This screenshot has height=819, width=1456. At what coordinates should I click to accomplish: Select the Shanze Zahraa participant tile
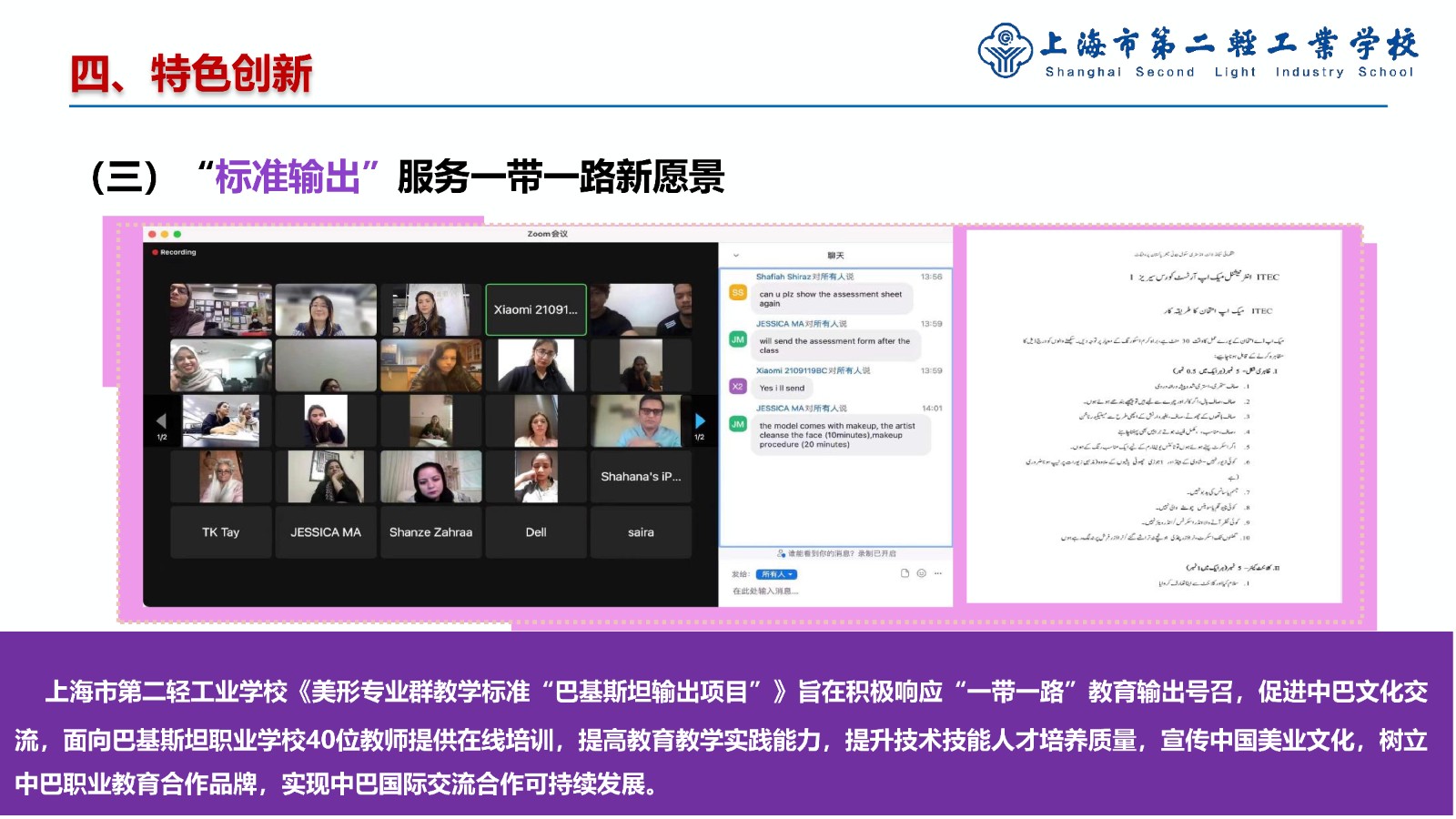[430, 532]
